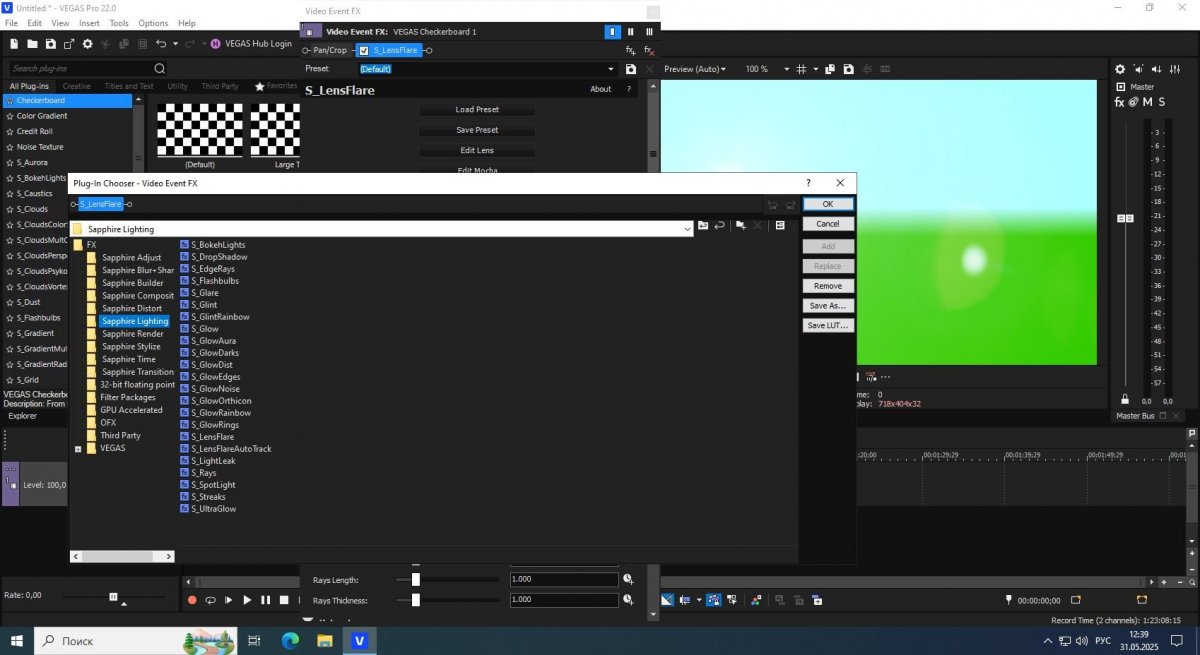Click the Record button in the transport bar
This screenshot has width=1200, height=655.
point(192,600)
